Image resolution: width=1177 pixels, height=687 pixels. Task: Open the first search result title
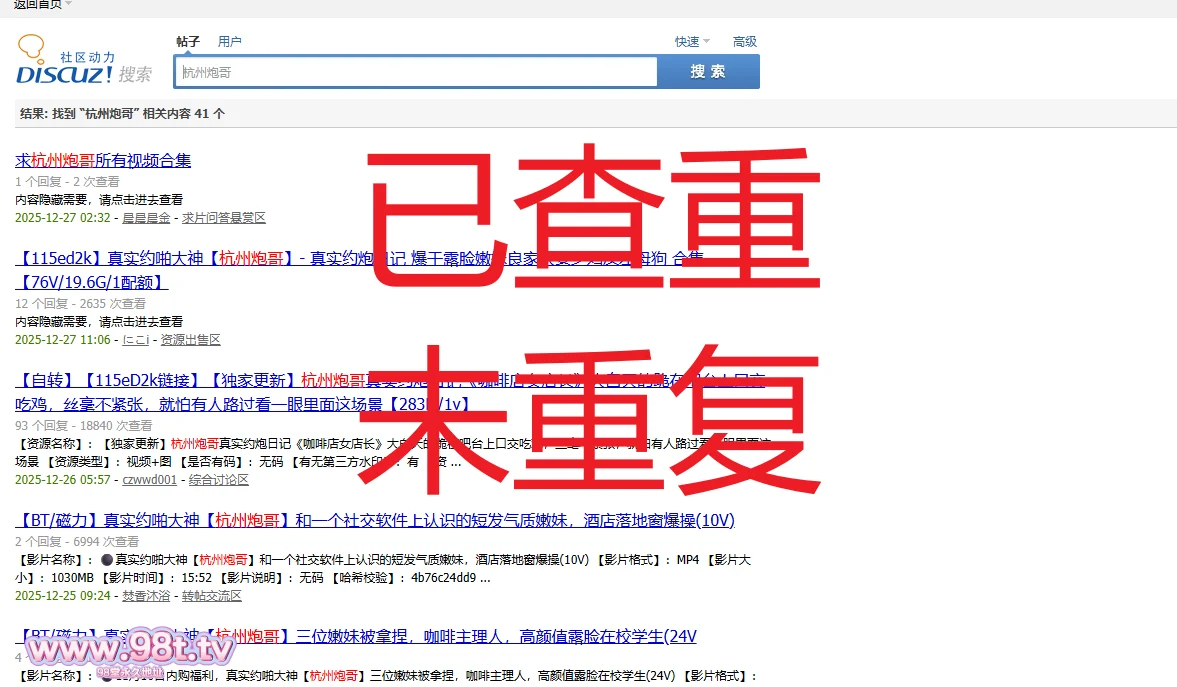pyautogui.click(x=103, y=160)
